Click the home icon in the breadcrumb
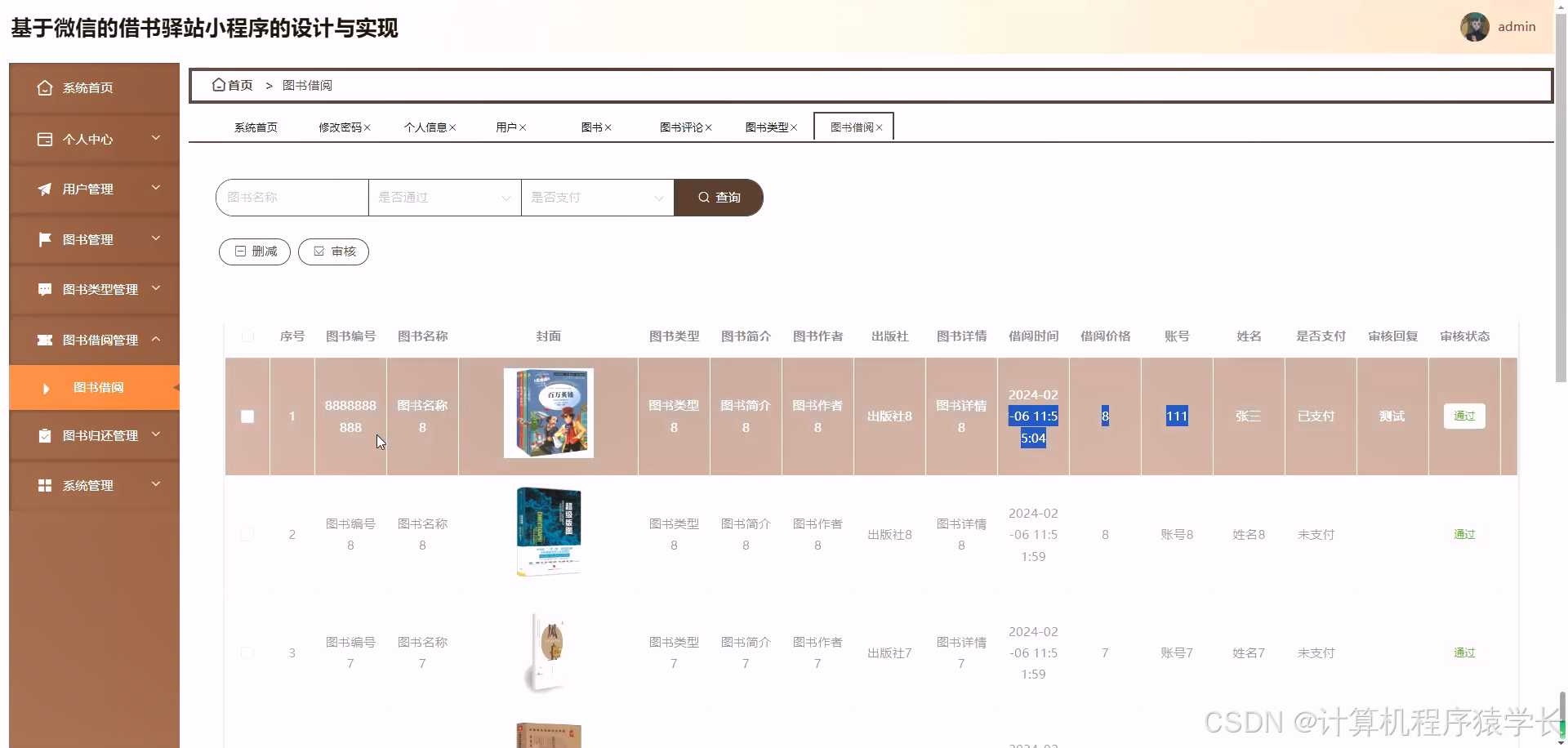The height and width of the screenshot is (748, 1568). point(218,85)
